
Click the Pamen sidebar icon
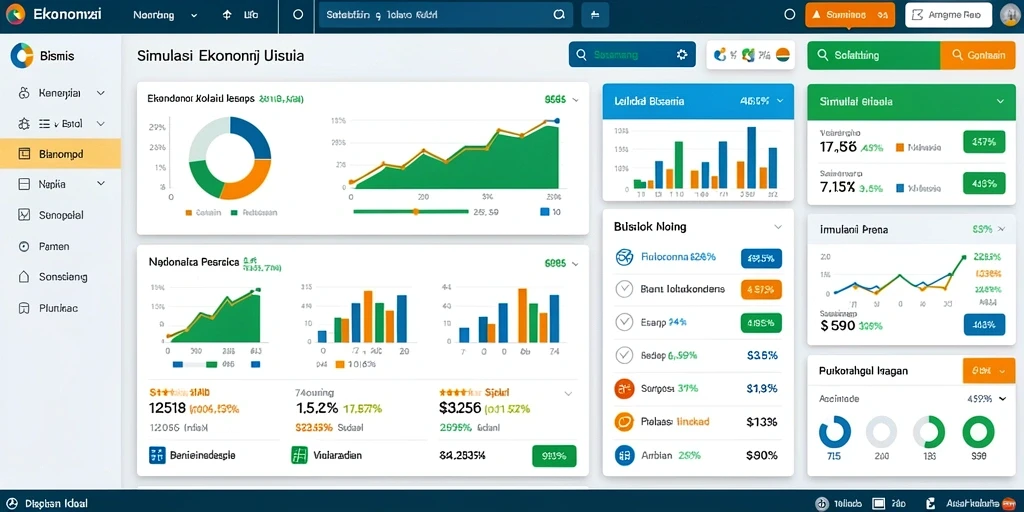(x=24, y=247)
